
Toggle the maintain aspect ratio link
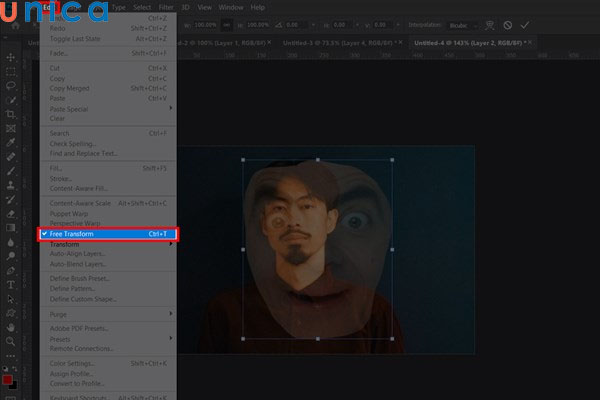tap(227, 25)
